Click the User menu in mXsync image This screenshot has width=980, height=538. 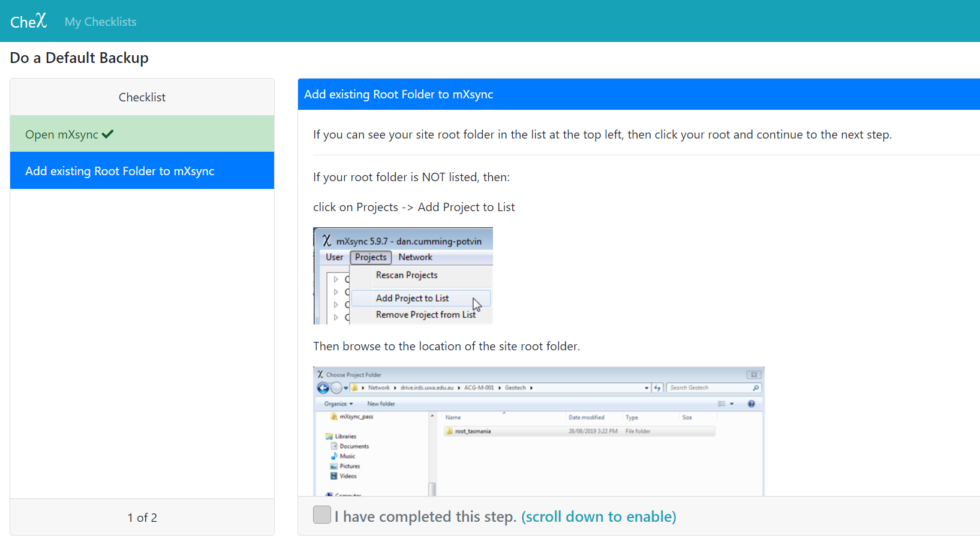coord(334,257)
